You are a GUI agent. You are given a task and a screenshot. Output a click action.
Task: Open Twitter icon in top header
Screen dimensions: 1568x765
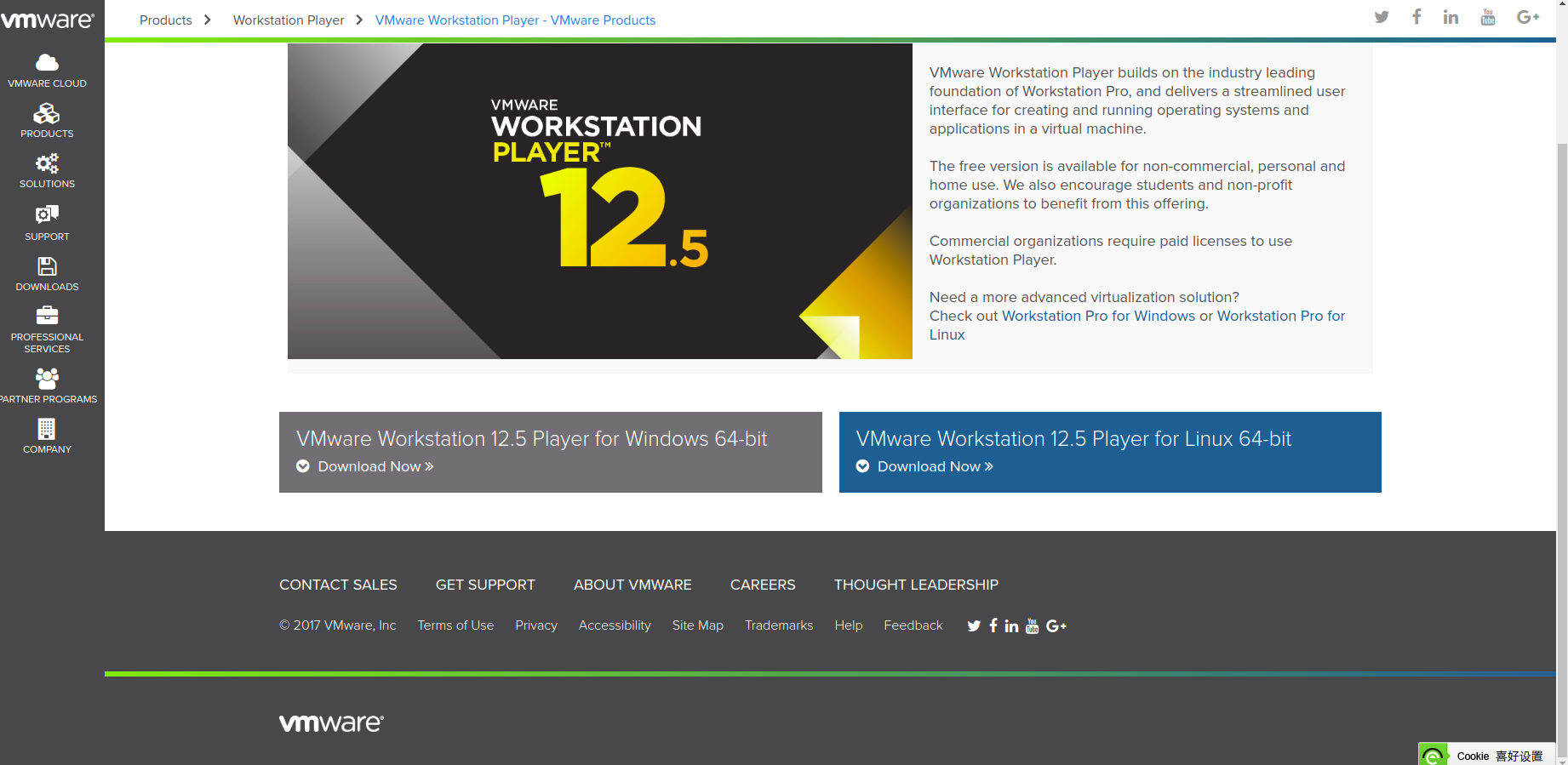[1382, 17]
